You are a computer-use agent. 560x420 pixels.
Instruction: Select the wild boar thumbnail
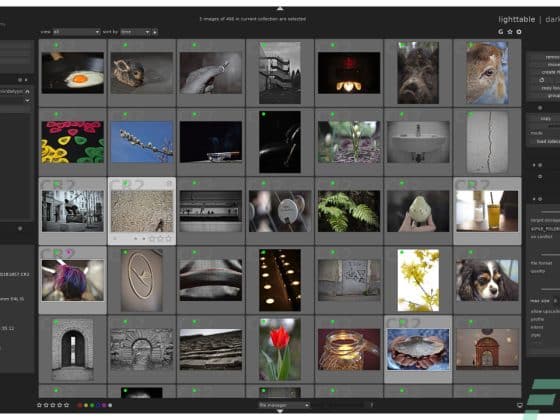(418, 73)
